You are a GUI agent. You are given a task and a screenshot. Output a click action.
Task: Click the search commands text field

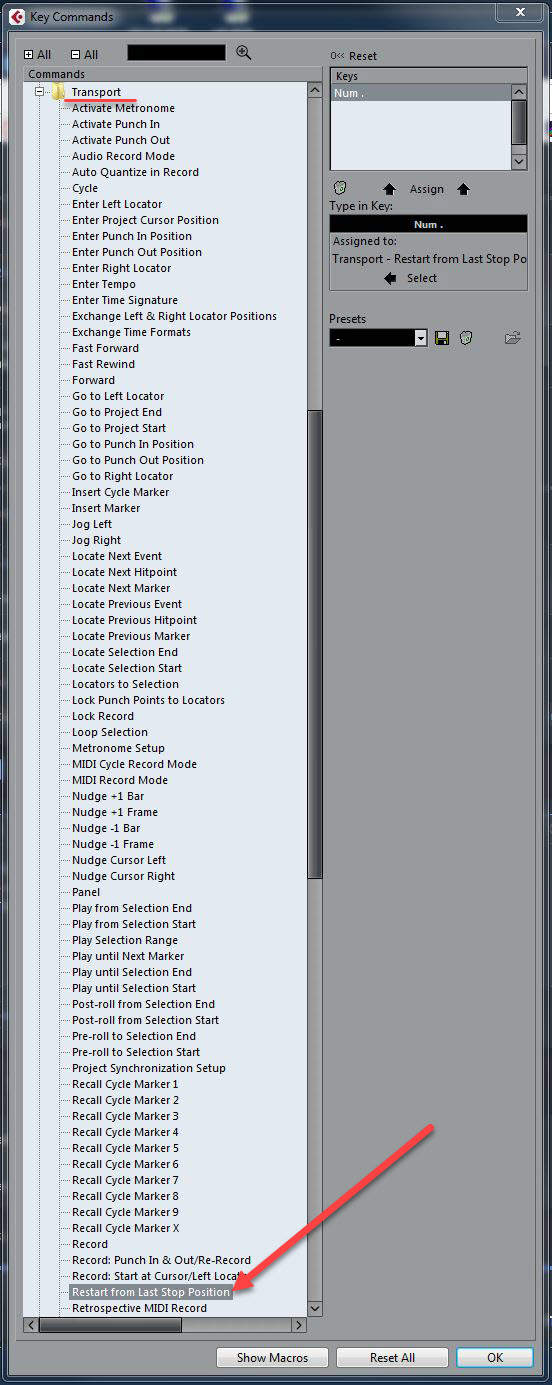176,53
